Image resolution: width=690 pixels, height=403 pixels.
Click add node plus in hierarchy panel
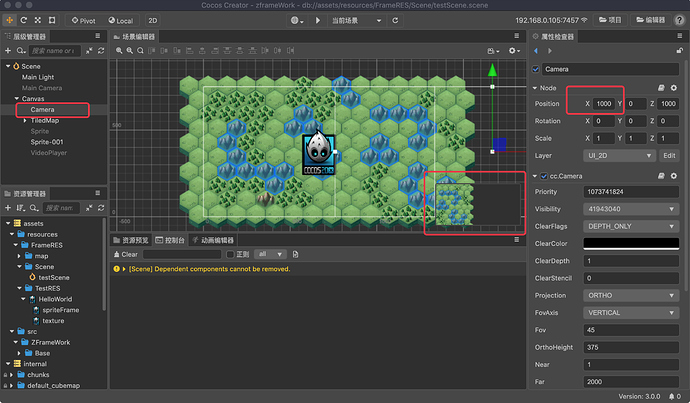point(8,50)
